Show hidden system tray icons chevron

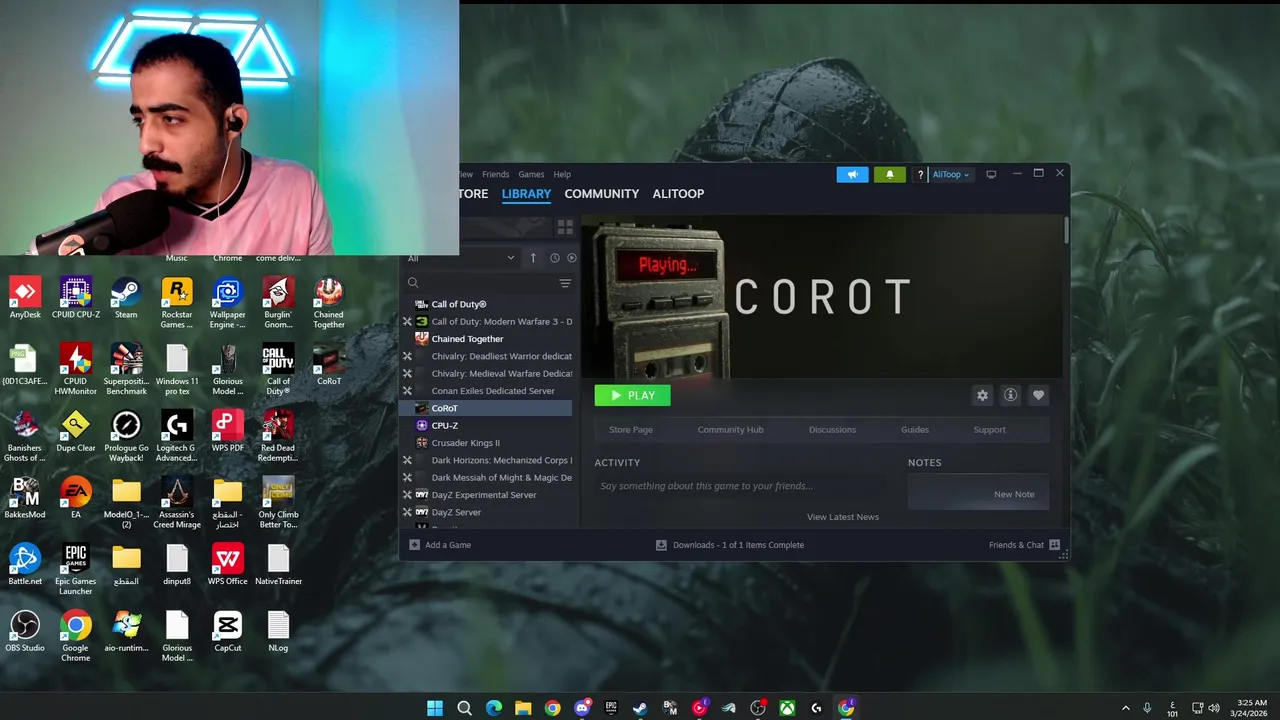(1125, 708)
